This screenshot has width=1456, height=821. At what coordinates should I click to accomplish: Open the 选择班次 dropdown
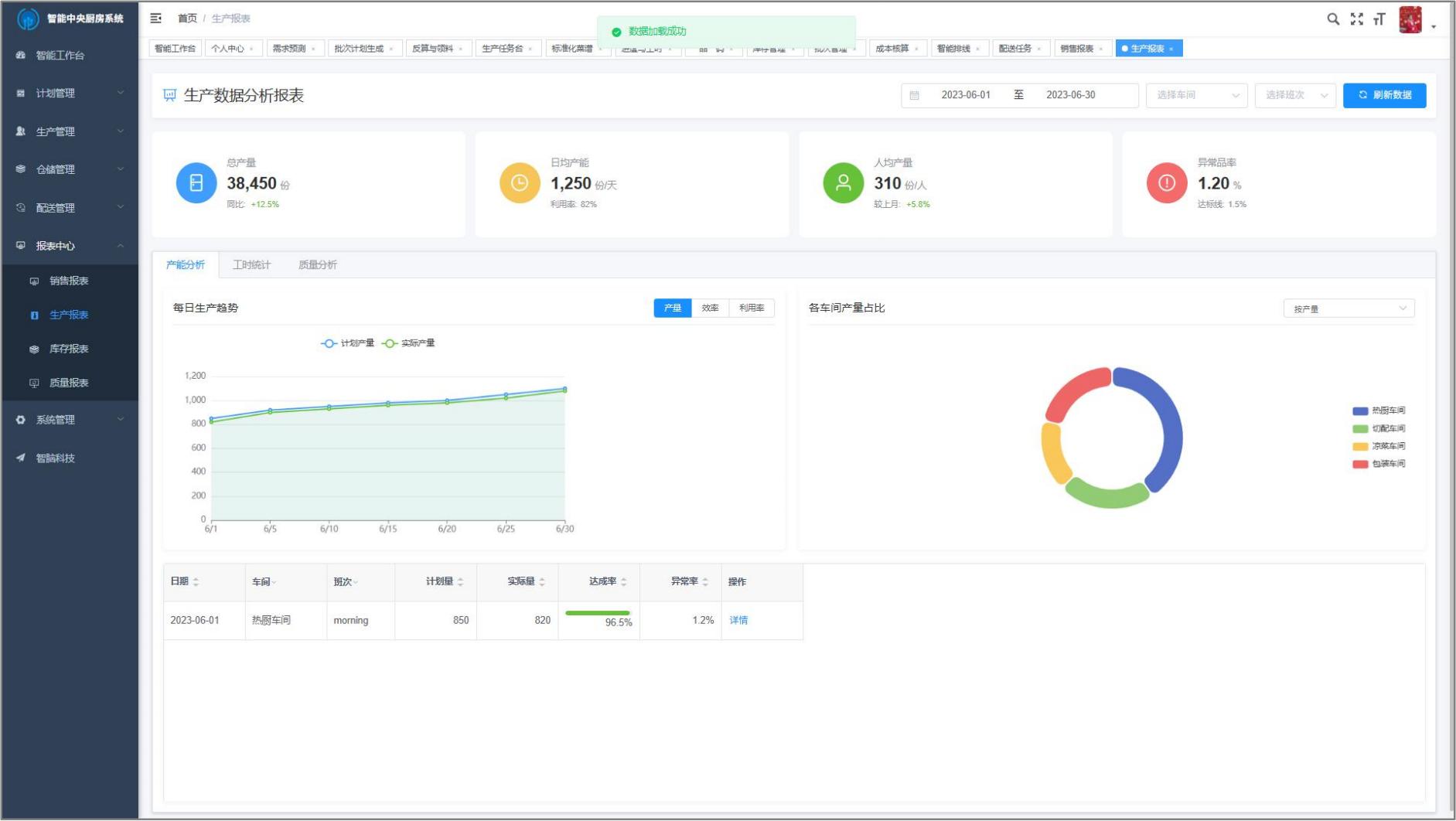(1295, 95)
